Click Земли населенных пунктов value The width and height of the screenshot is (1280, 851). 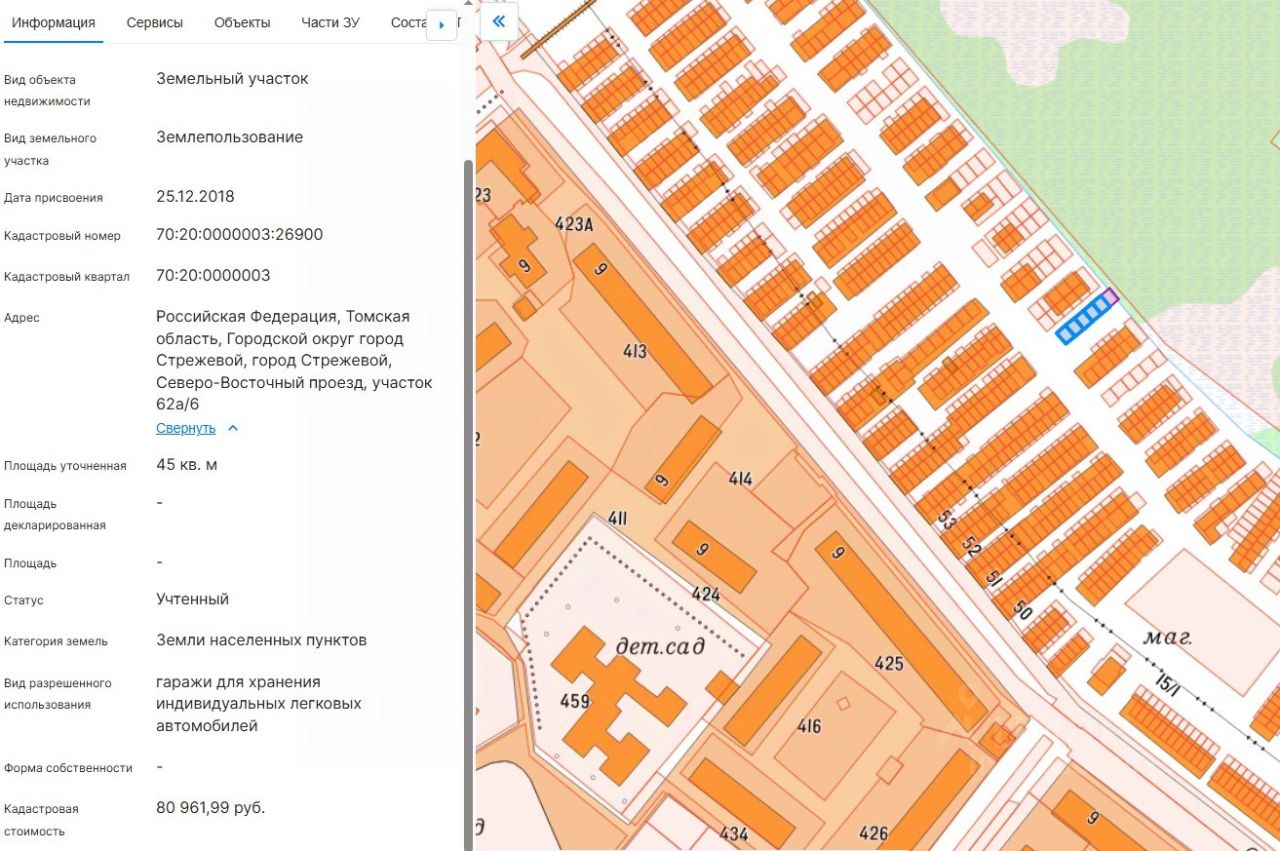261,639
